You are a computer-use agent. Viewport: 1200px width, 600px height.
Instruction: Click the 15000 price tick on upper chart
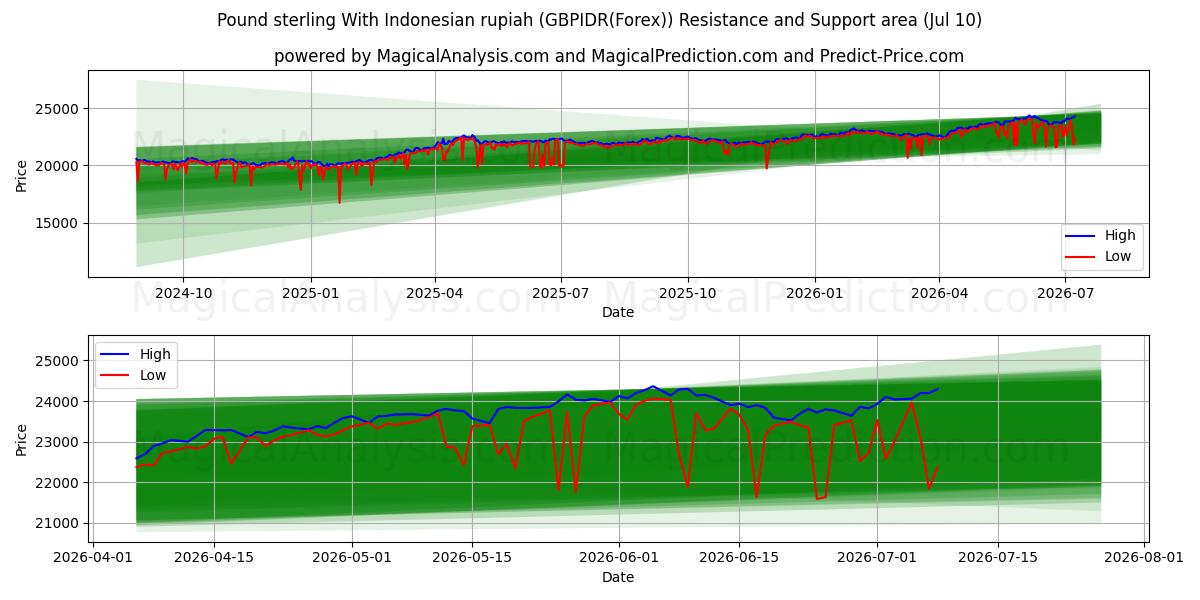59,224
